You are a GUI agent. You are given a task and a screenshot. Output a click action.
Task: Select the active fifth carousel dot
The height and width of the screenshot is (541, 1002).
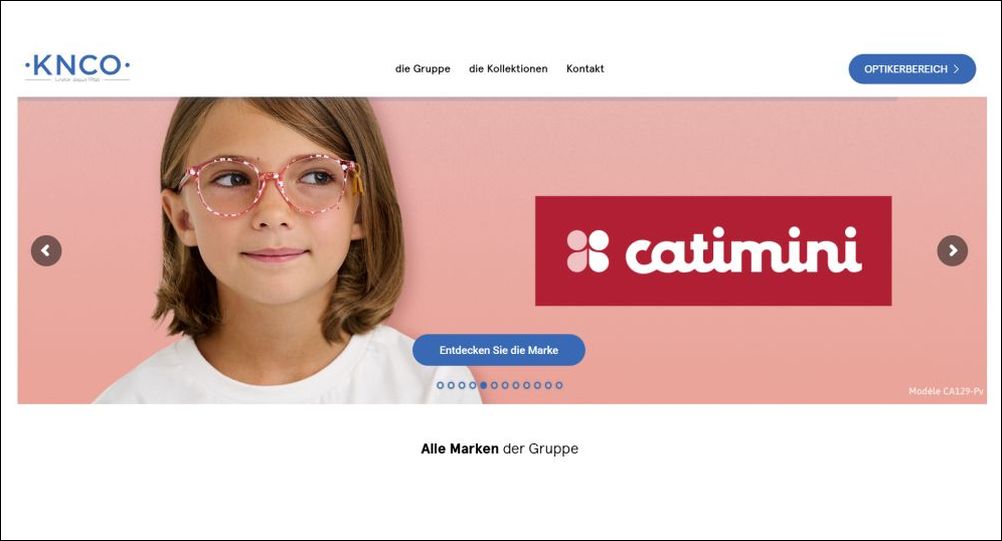[x=484, y=385]
